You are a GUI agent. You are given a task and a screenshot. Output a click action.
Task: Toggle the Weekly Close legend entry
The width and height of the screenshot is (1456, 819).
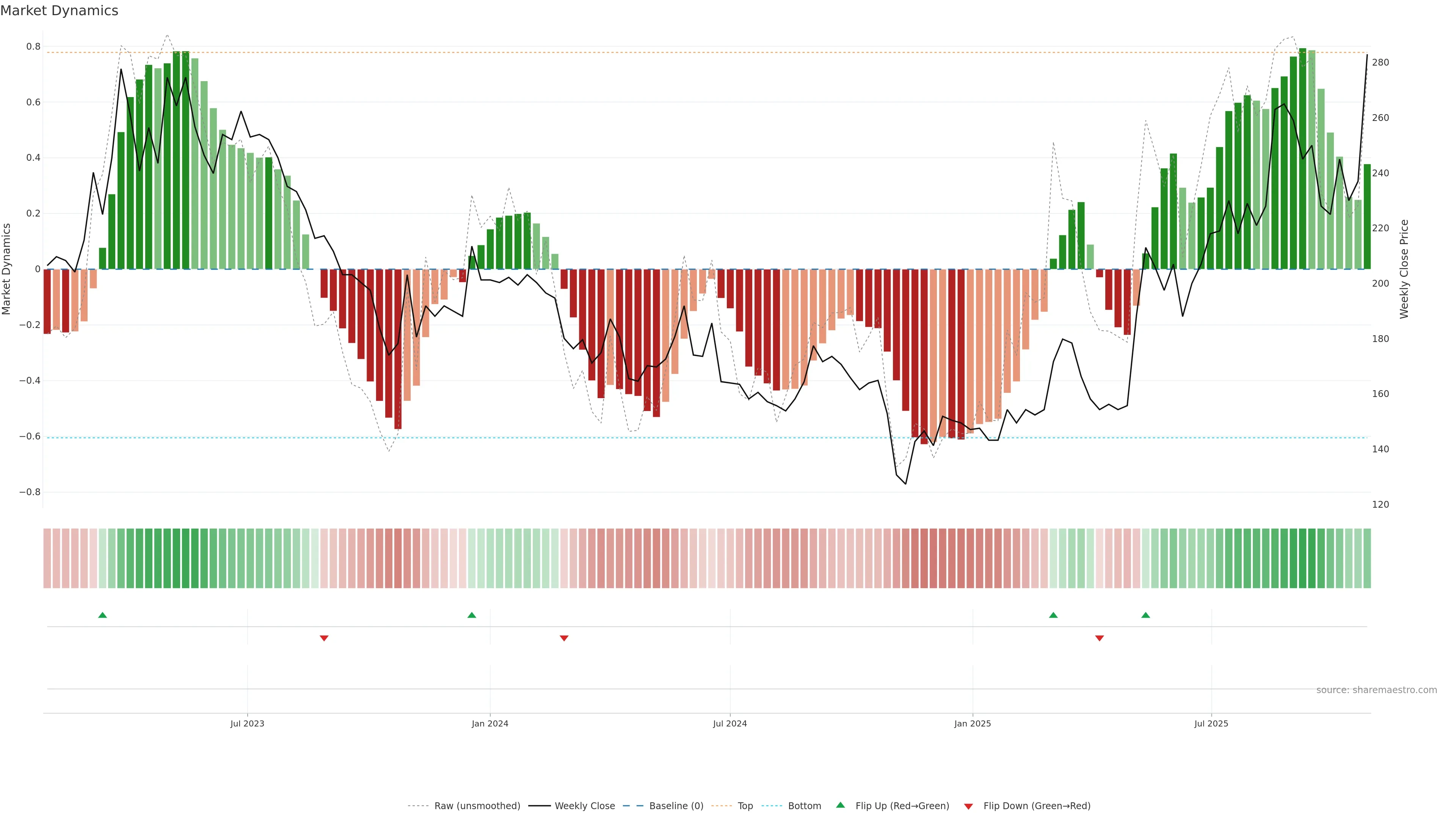(584, 806)
